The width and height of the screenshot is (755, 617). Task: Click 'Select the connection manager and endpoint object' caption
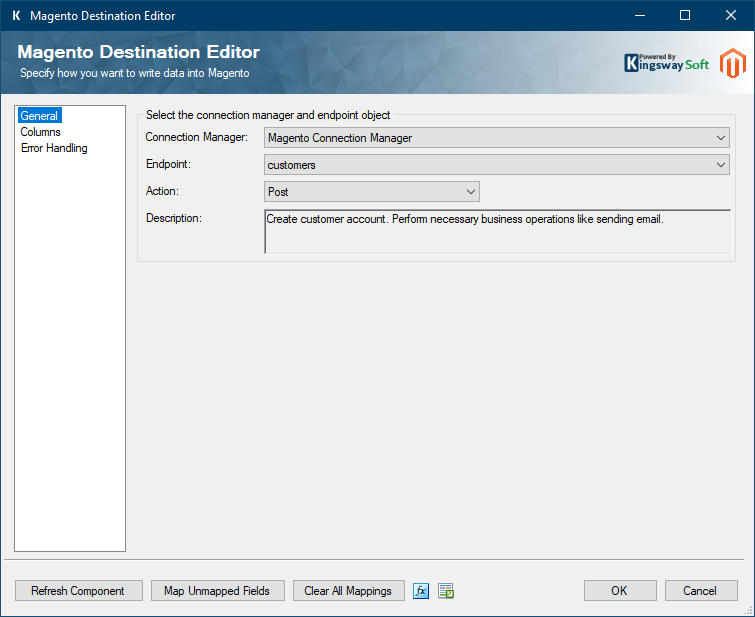coord(268,115)
